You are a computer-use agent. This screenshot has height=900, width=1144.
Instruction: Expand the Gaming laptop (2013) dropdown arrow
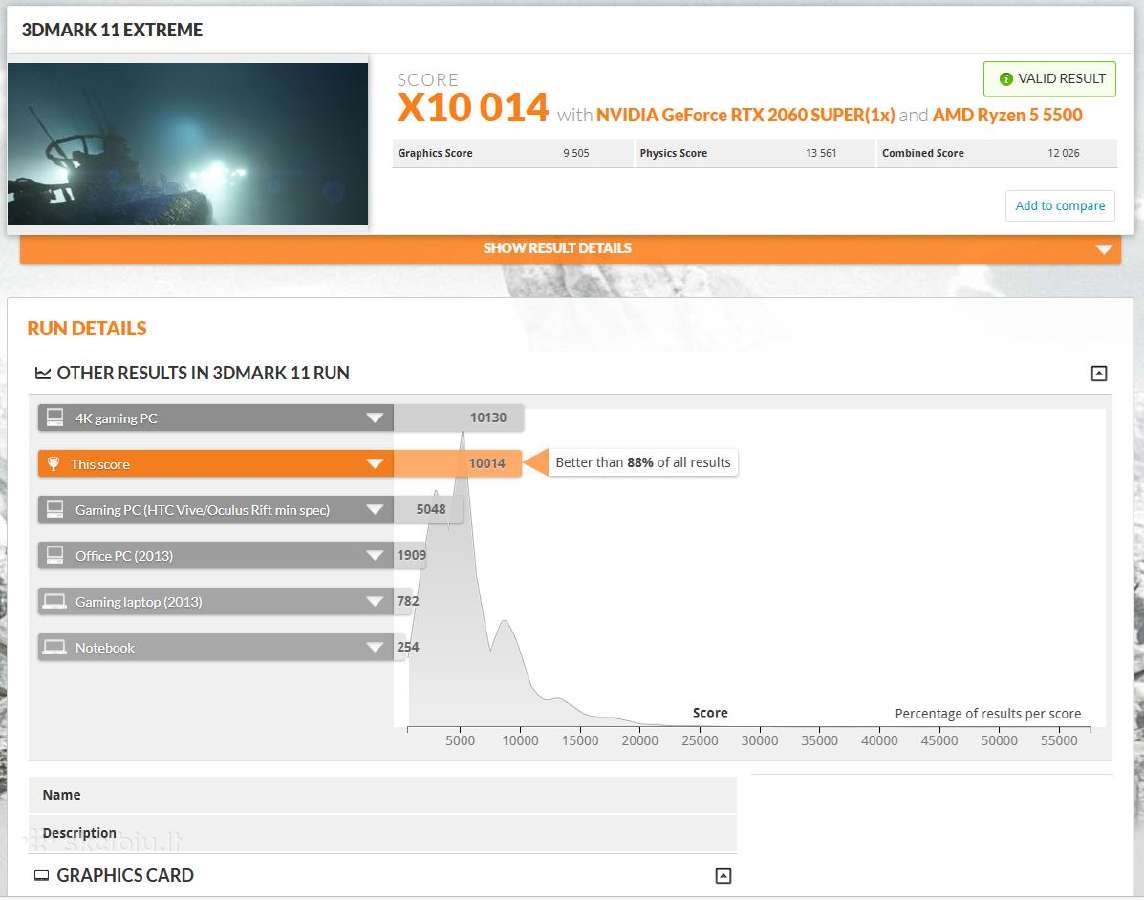(x=374, y=602)
